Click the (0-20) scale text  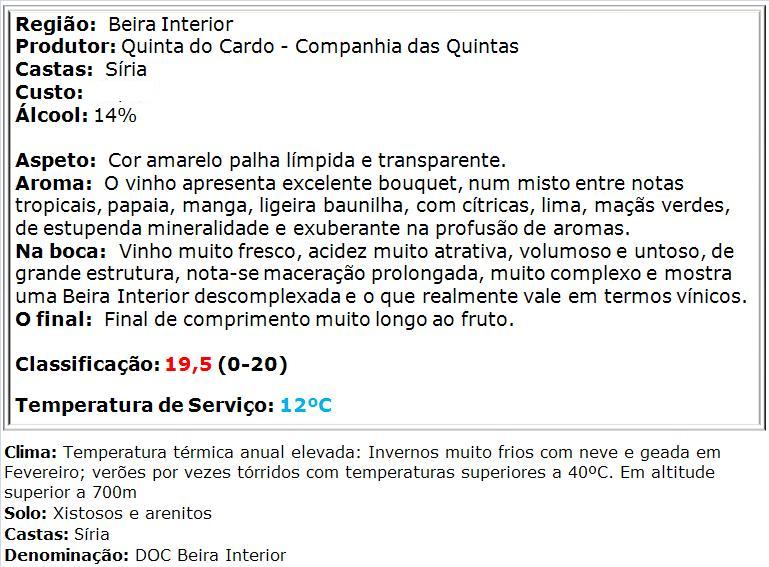point(253,364)
